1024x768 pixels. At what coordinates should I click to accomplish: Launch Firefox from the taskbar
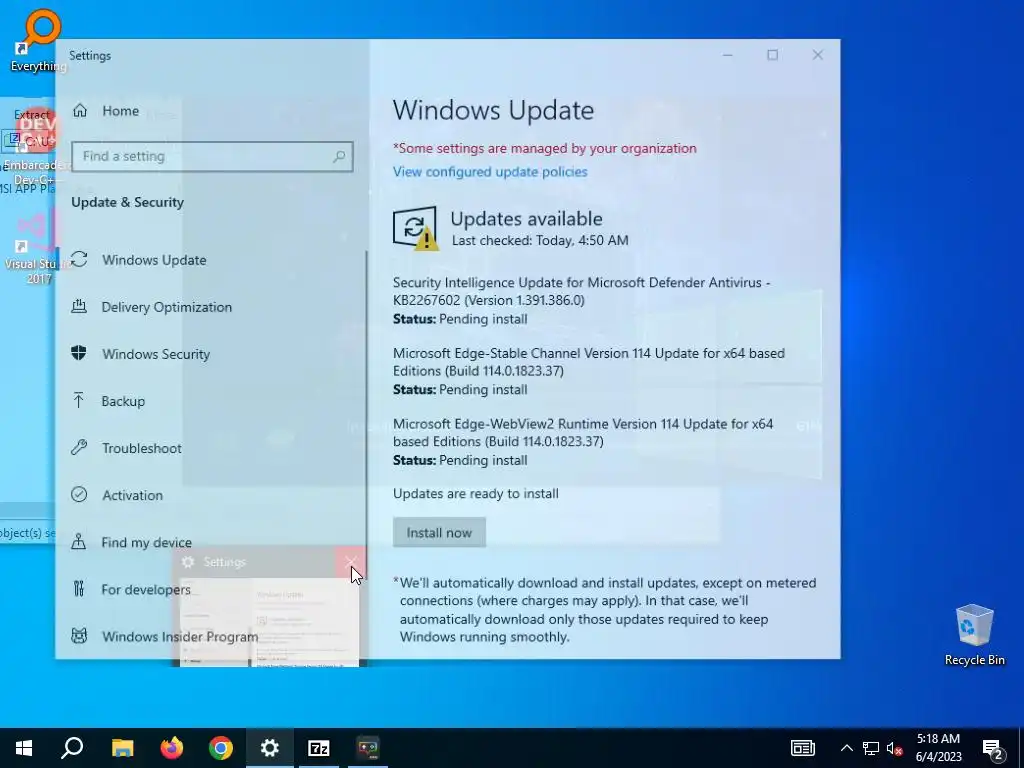coord(172,748)
